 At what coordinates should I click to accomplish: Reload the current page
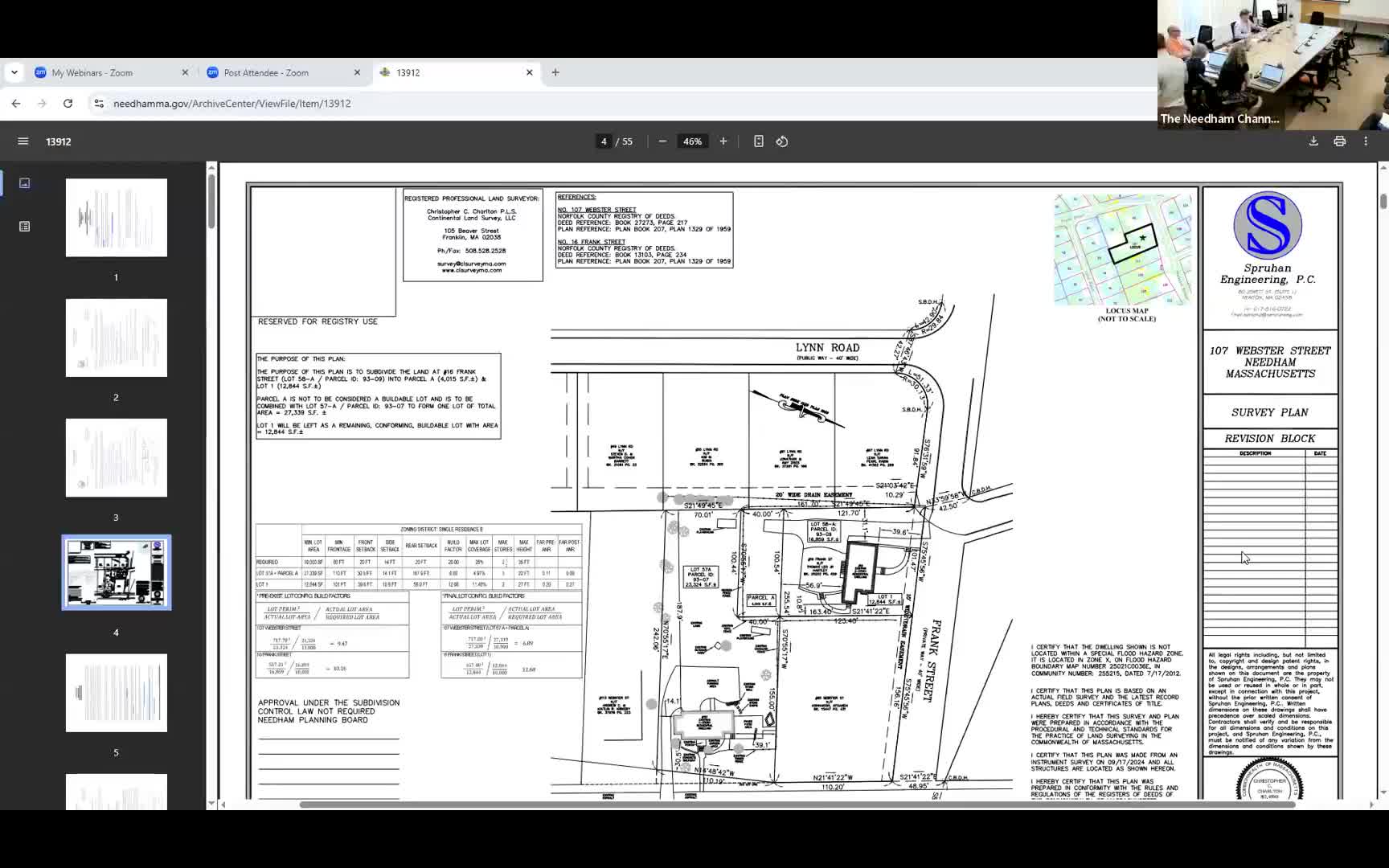68,104
